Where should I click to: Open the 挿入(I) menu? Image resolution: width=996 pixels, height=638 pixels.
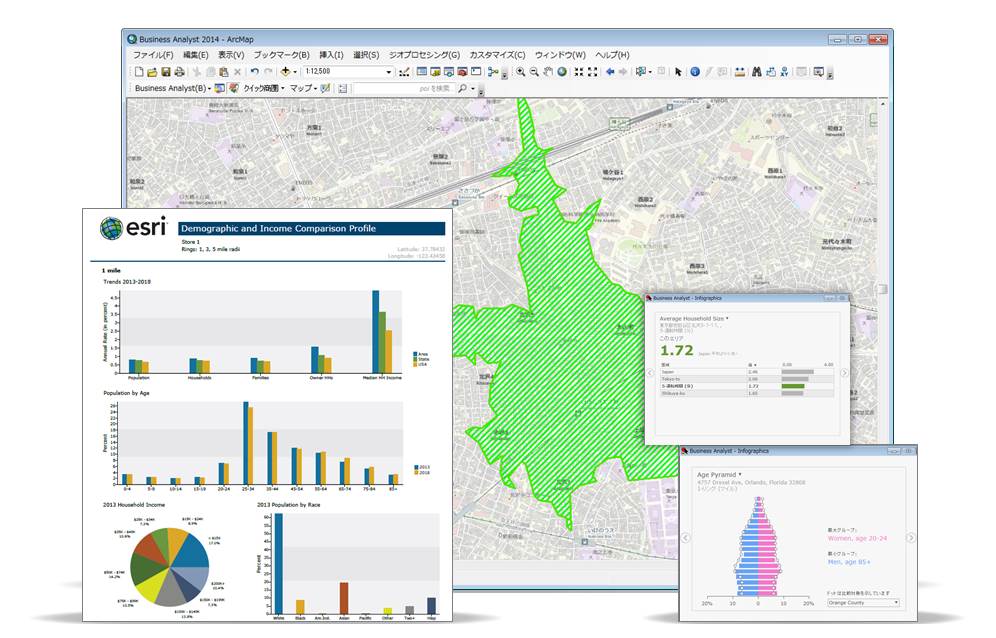click(331, 55)
